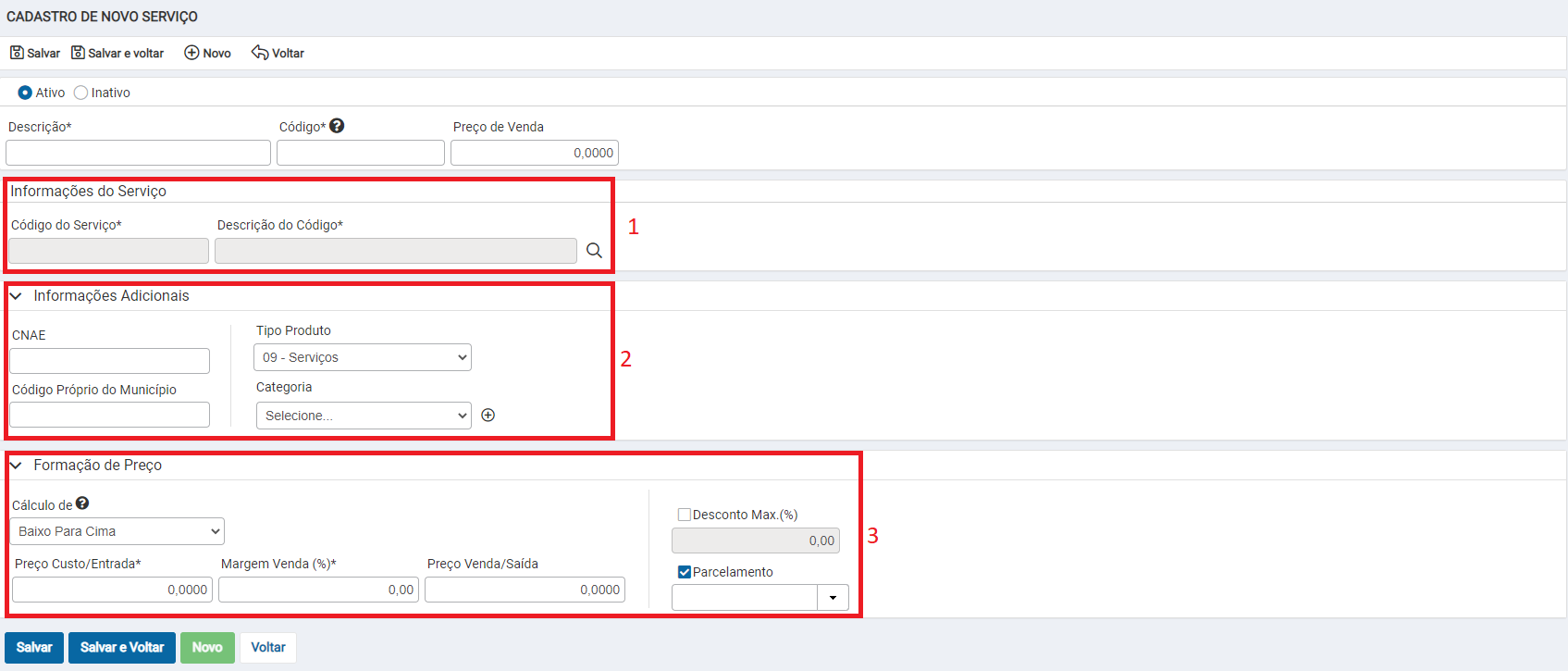This screenshot has width=1568, height=671.
Task: Click the Preço Venda/Saída field
Action: tap(525, 590)
